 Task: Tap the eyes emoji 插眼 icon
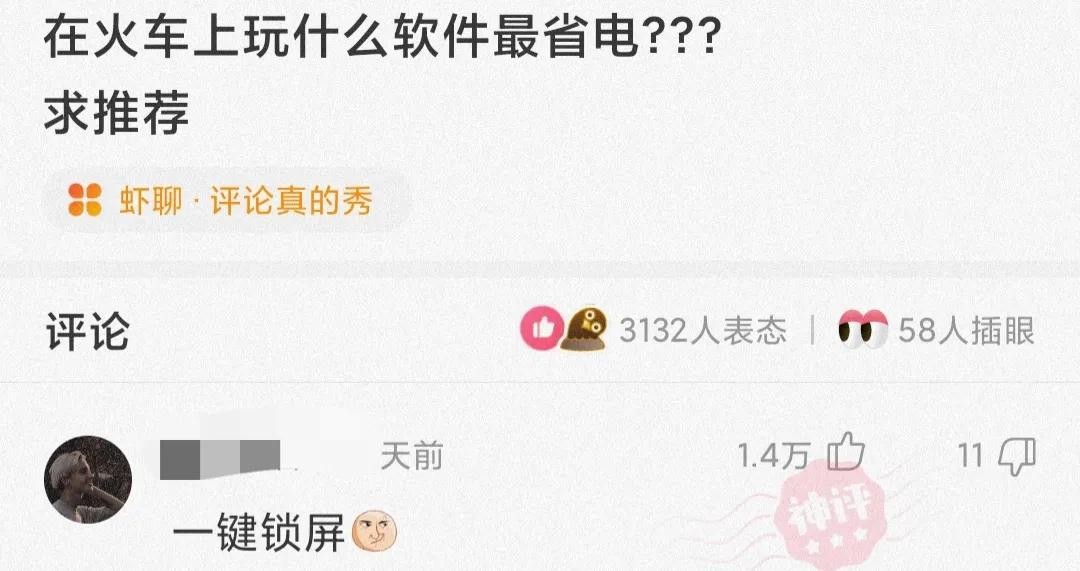863,329
